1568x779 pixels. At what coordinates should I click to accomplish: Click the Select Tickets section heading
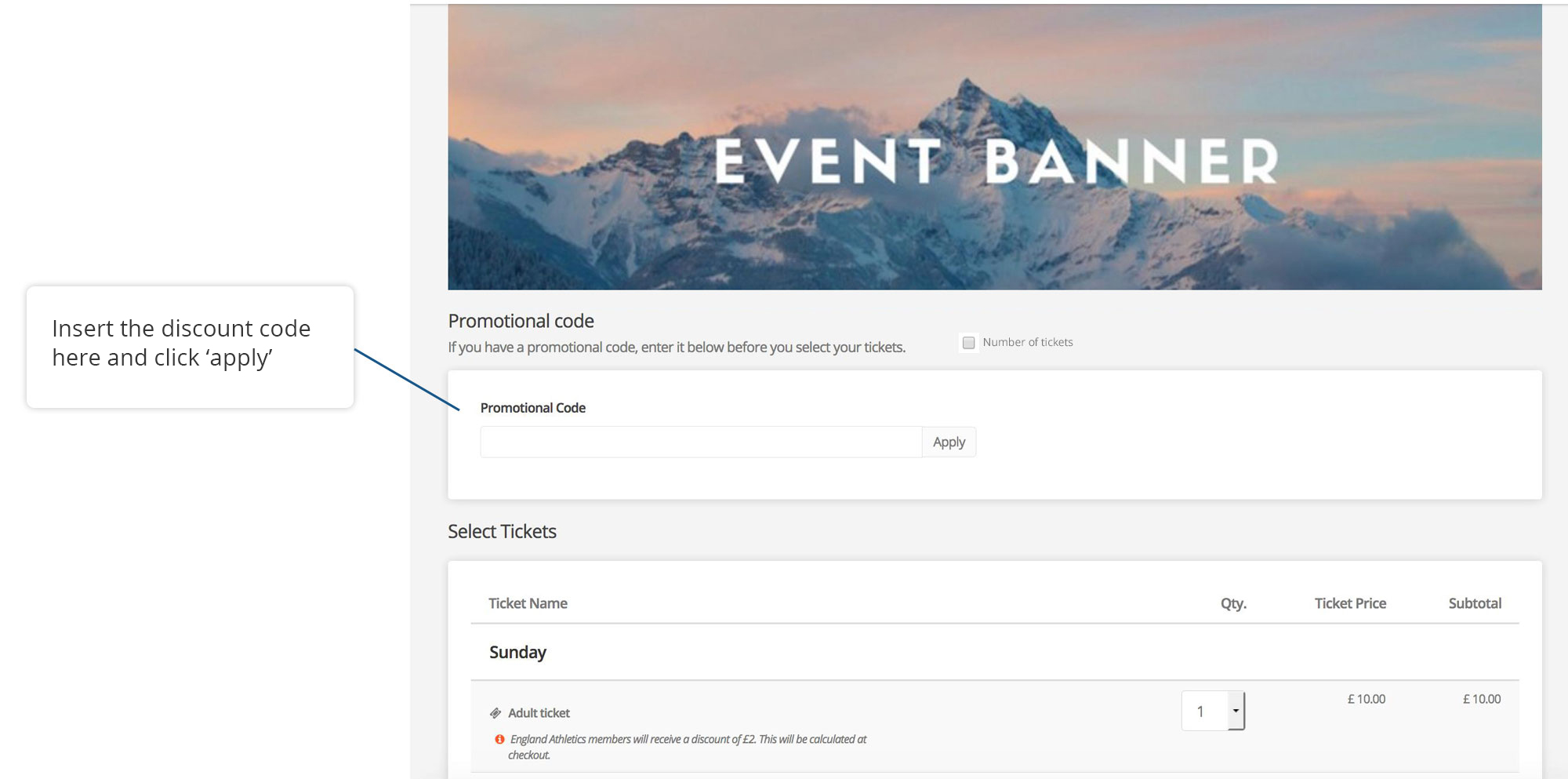point(502,532)
